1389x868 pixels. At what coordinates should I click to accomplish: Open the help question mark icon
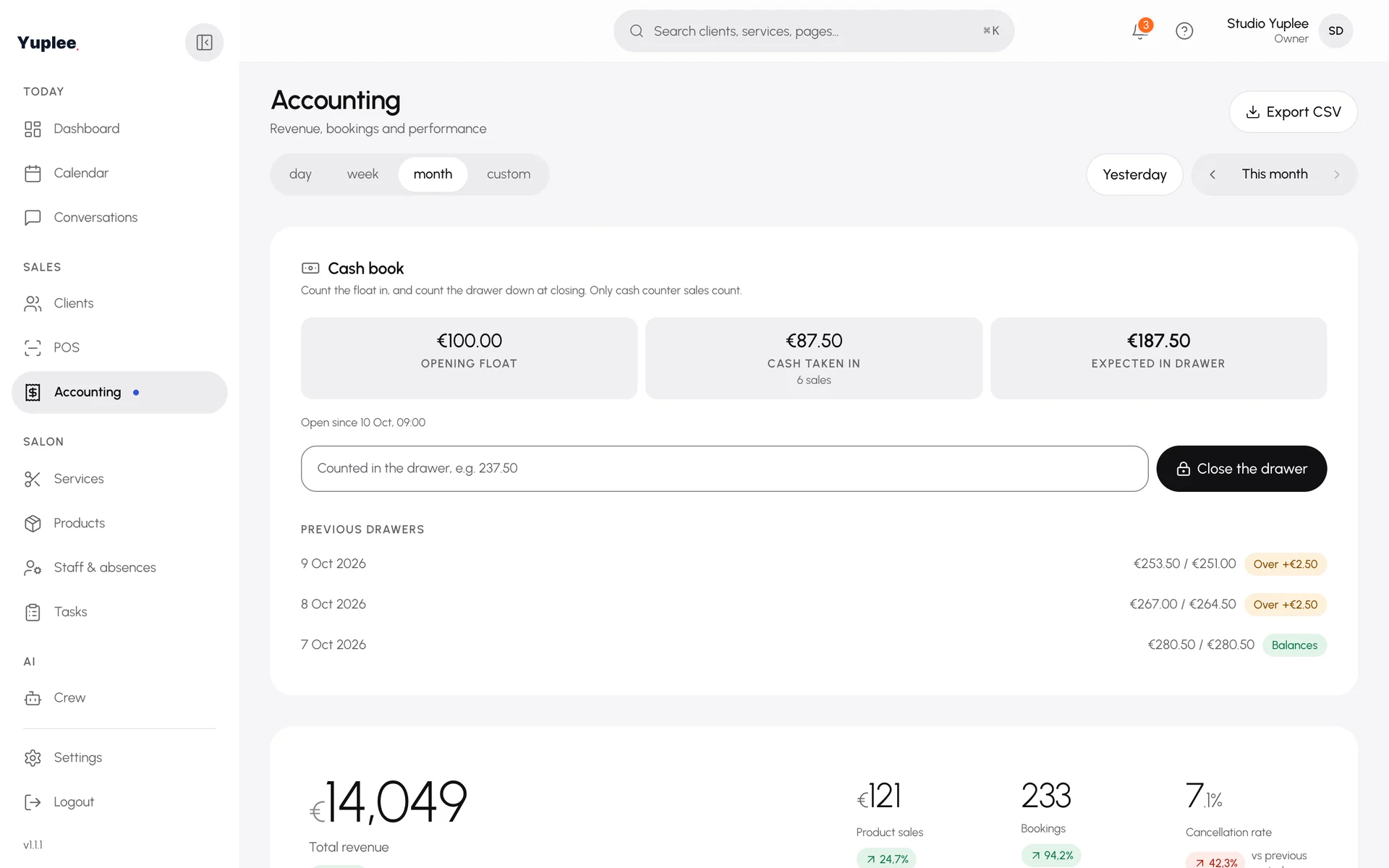click(1184, 31)
